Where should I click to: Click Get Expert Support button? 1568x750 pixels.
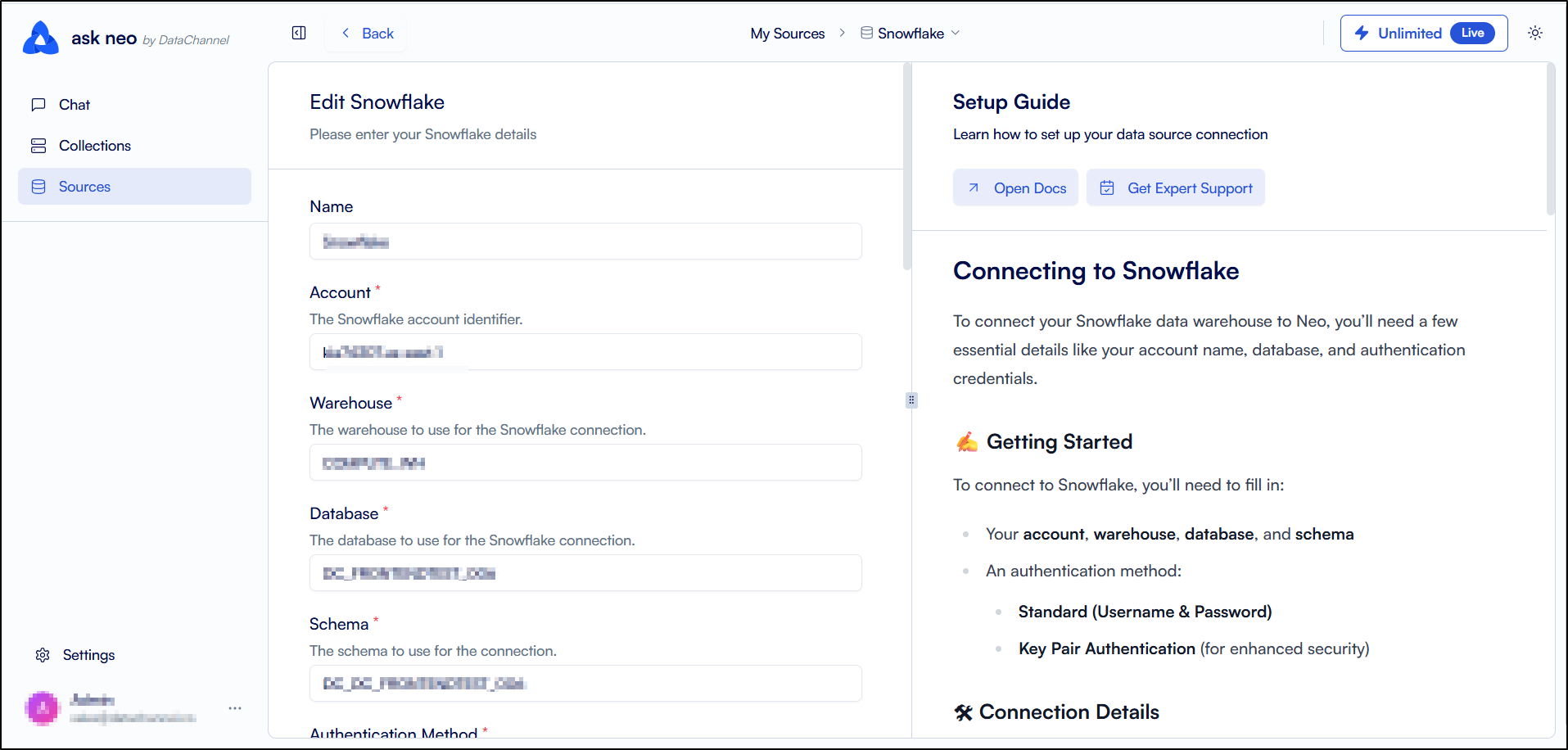click(1176, 187)
